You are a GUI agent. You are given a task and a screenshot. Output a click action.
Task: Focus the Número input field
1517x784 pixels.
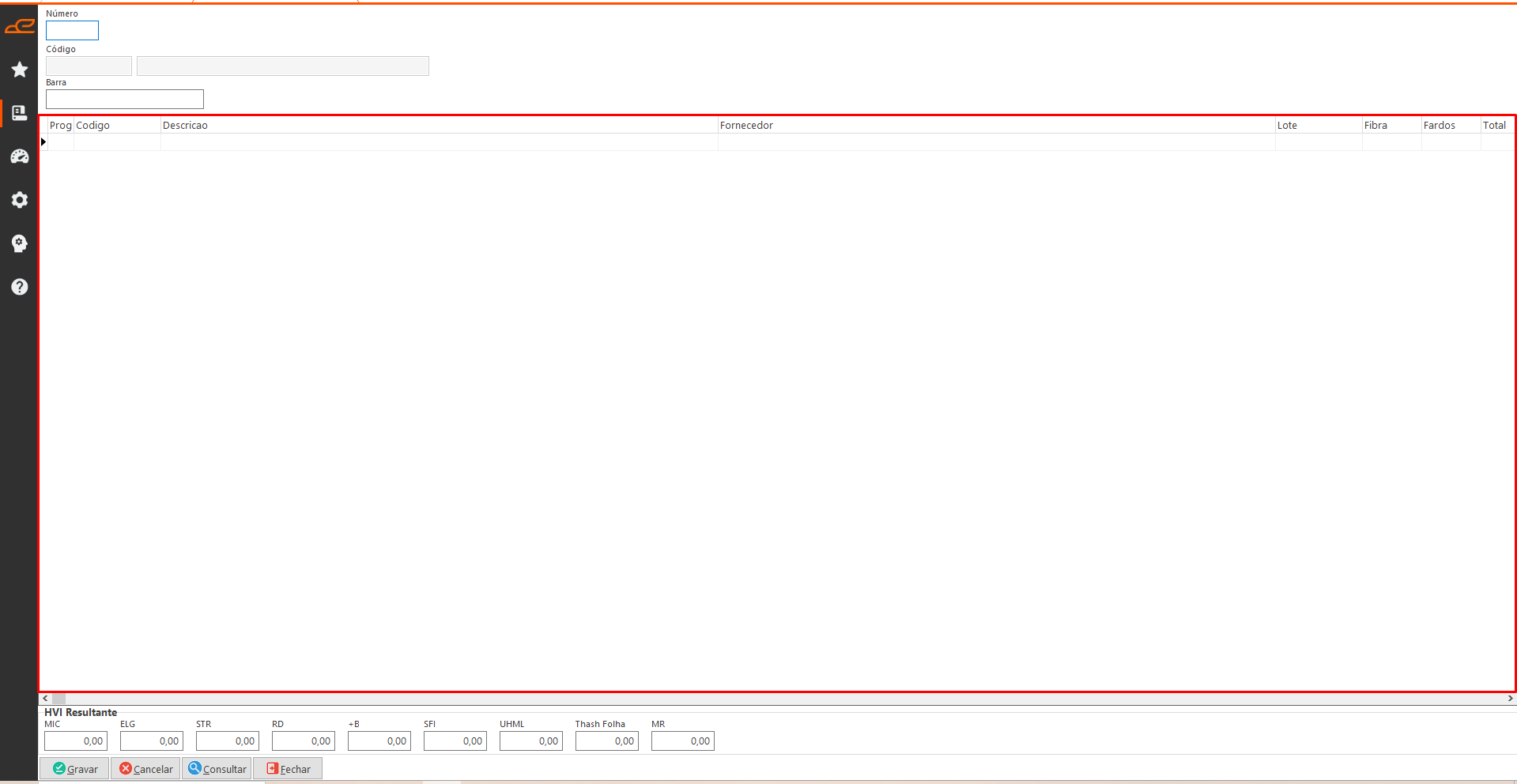click(72, 31)
